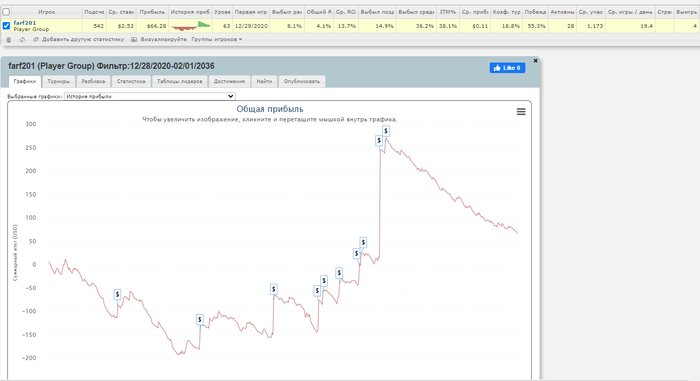Screen dimensions: 700x381
Task: Open the chart hamburger menu icon
Action: (x=521, y=112)
